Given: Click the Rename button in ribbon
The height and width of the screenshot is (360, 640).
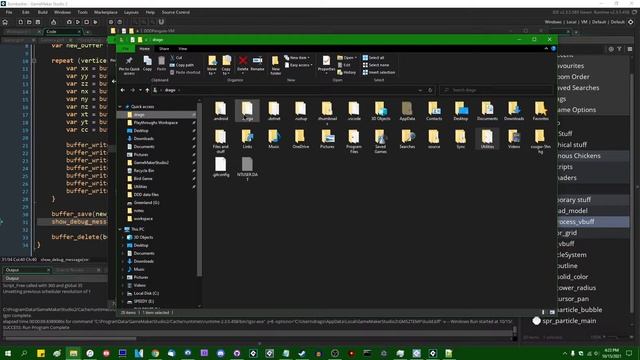Looking at the screenshot, I should point(257,64).
